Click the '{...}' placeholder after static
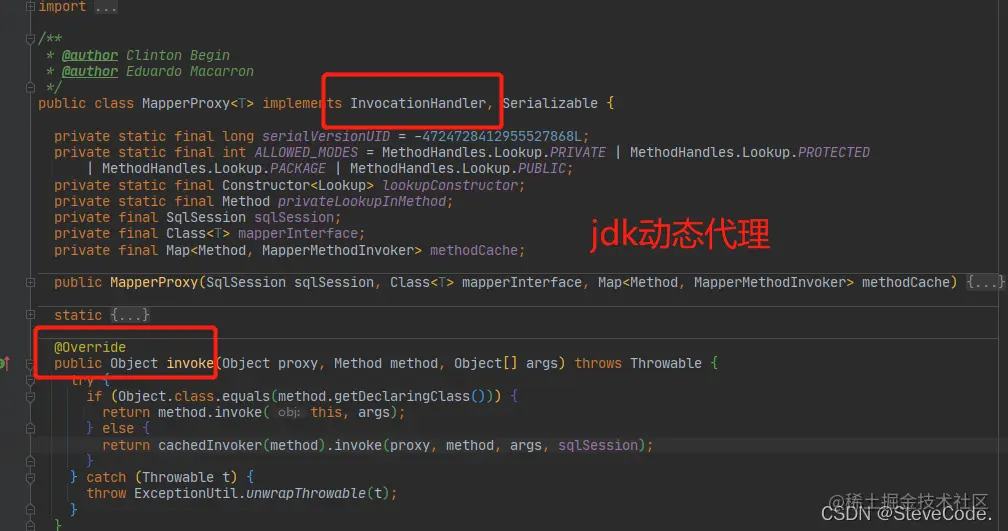 (130, 315)
